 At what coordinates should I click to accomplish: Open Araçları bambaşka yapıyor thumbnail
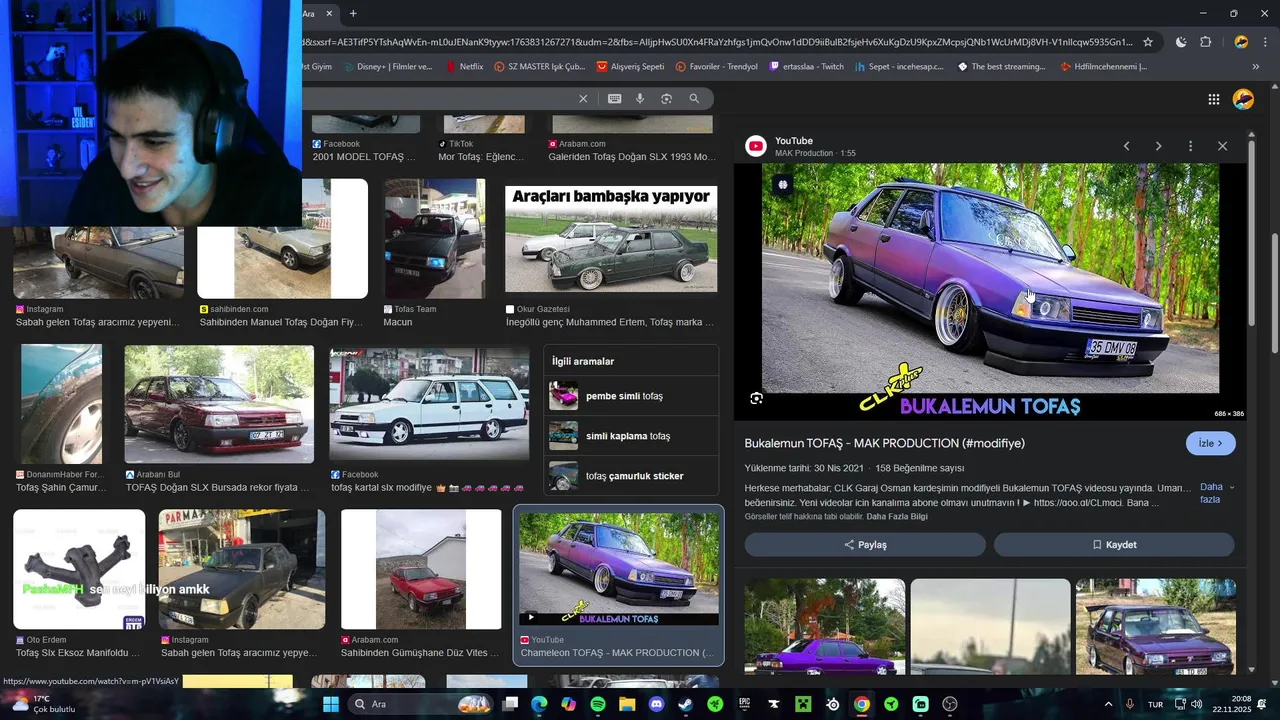click(x=611, y=240)
